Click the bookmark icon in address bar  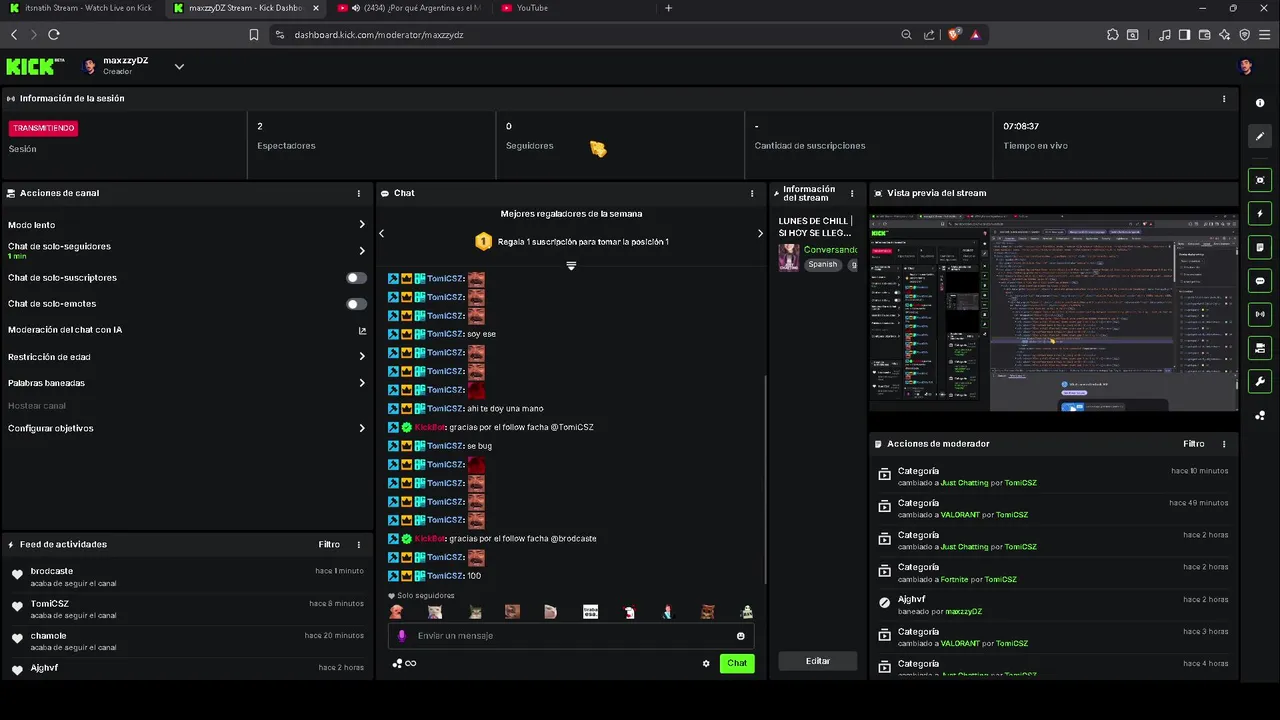click(x=254, y=34)
